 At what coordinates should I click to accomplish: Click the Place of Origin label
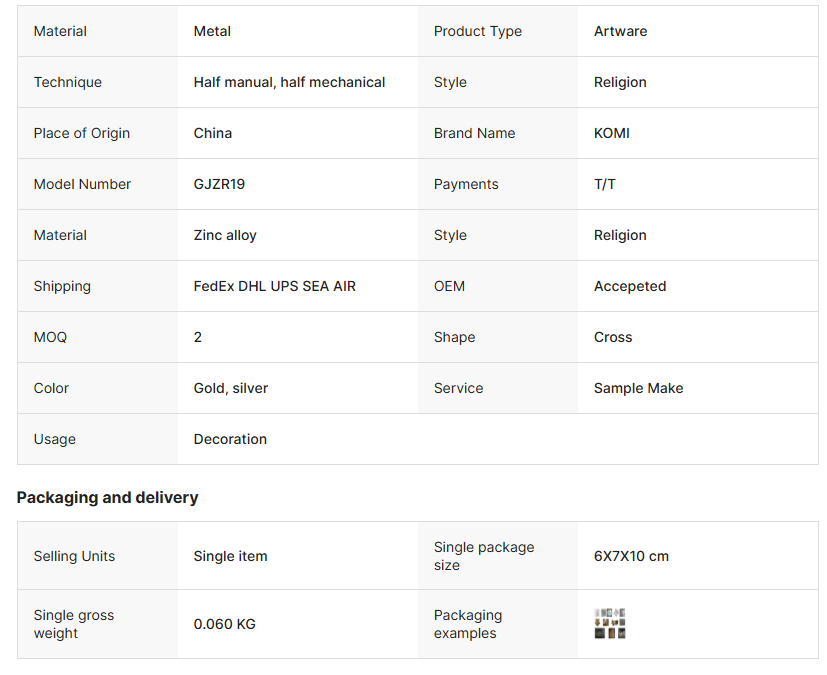(x=82, y=133)
